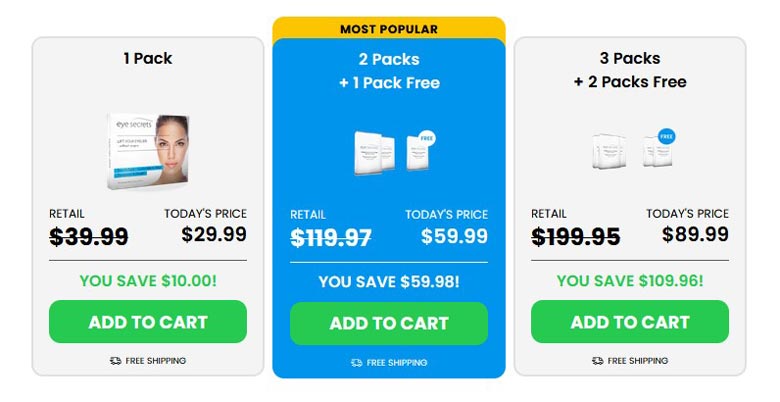Click the FREE badge on the blue card product
The image size is (780, 402).
[427, 138]
